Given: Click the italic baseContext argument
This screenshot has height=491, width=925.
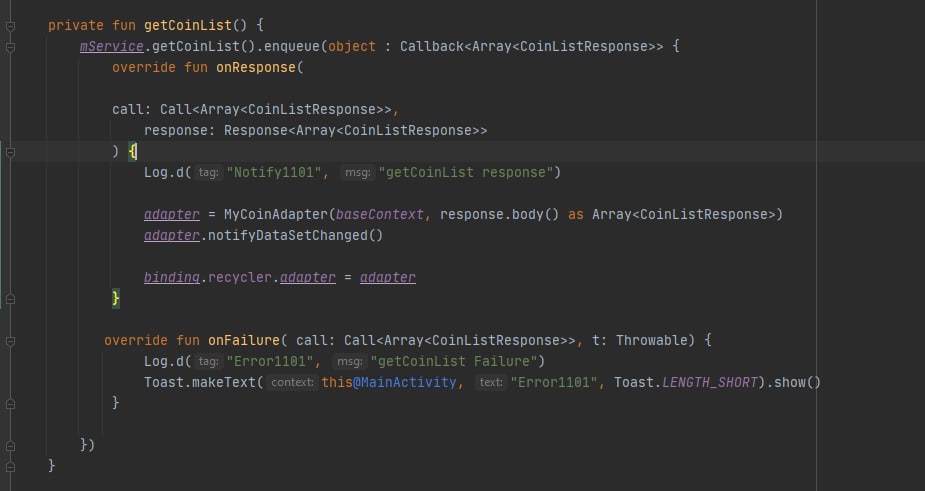Looking at the screenshot, I should pyautogui.click(x=379, y=214).
